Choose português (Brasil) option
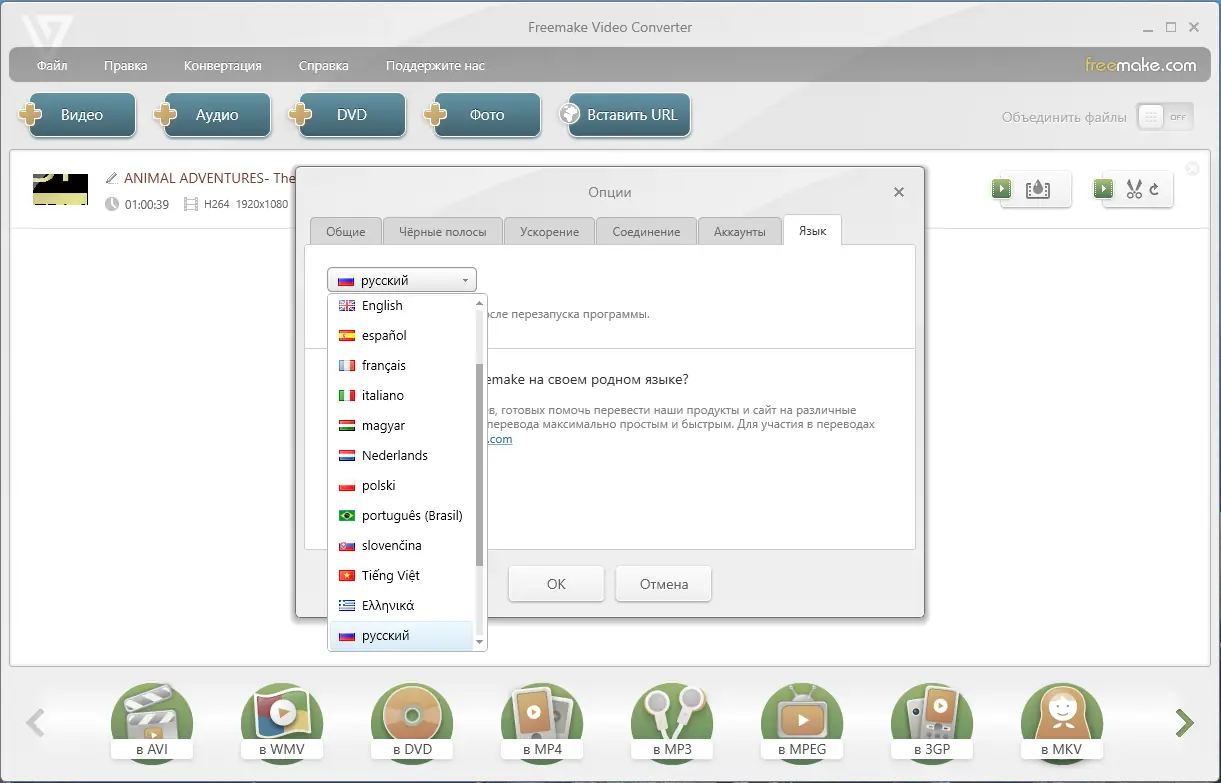The width and height of the screenshot is (1221, 783). [401, 516]
